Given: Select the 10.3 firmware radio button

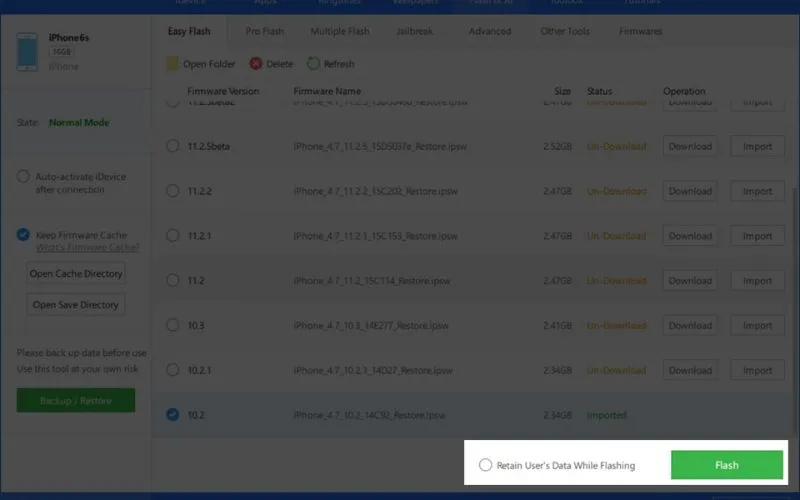Looking at the screenshot, I should tap(172, 325).
